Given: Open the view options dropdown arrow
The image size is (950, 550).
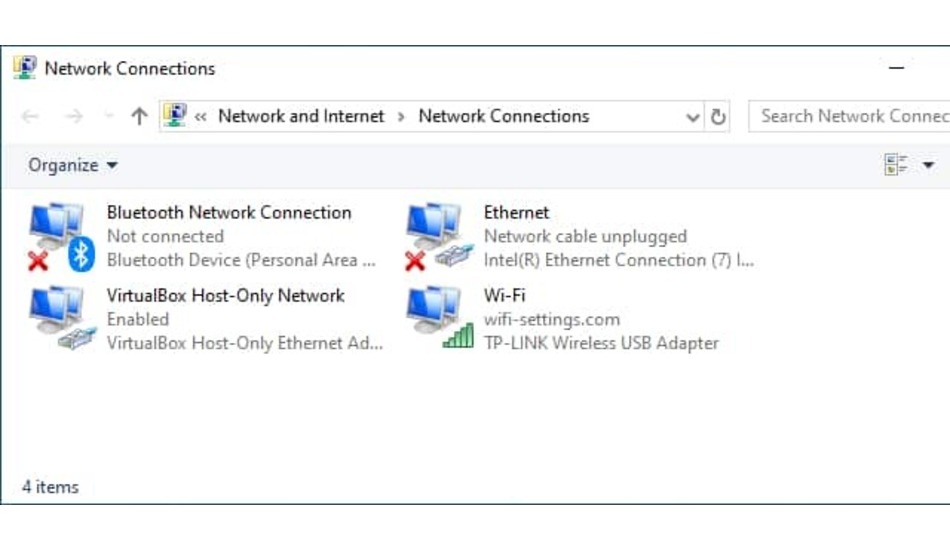Looking at the screenshot, I should pos(928,165).
